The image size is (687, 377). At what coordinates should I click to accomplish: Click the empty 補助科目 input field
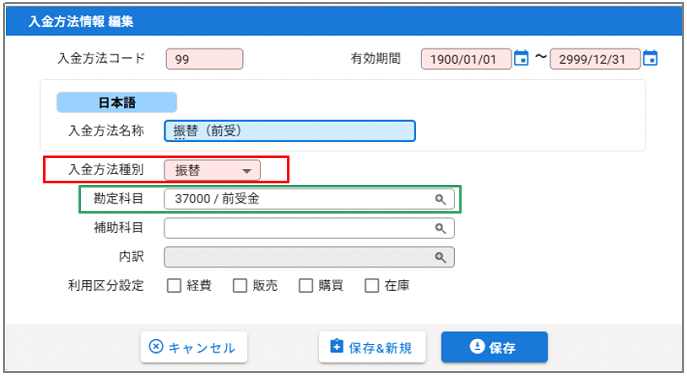point(309,228)
